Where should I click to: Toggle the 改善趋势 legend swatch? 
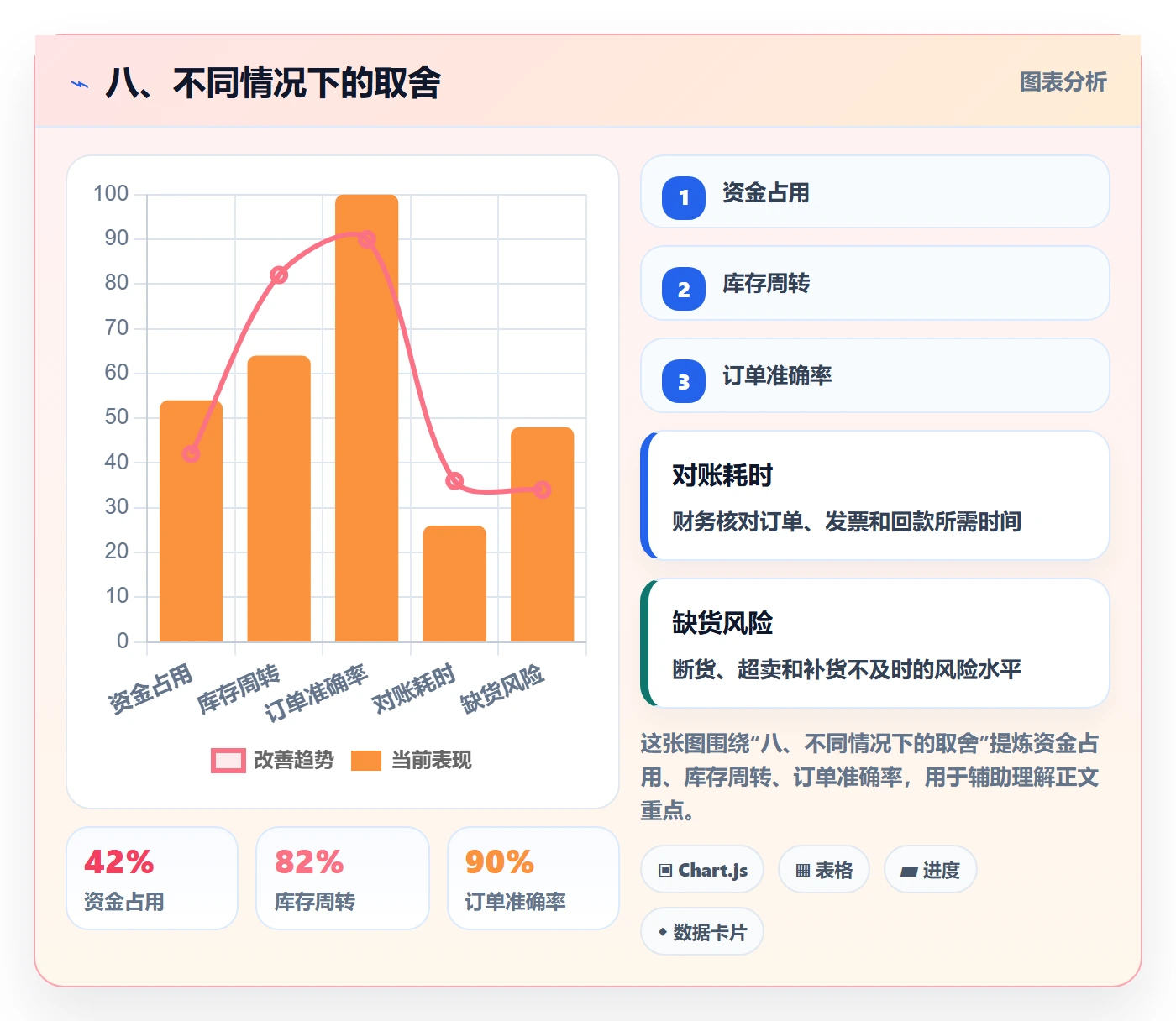click(228, 760)
